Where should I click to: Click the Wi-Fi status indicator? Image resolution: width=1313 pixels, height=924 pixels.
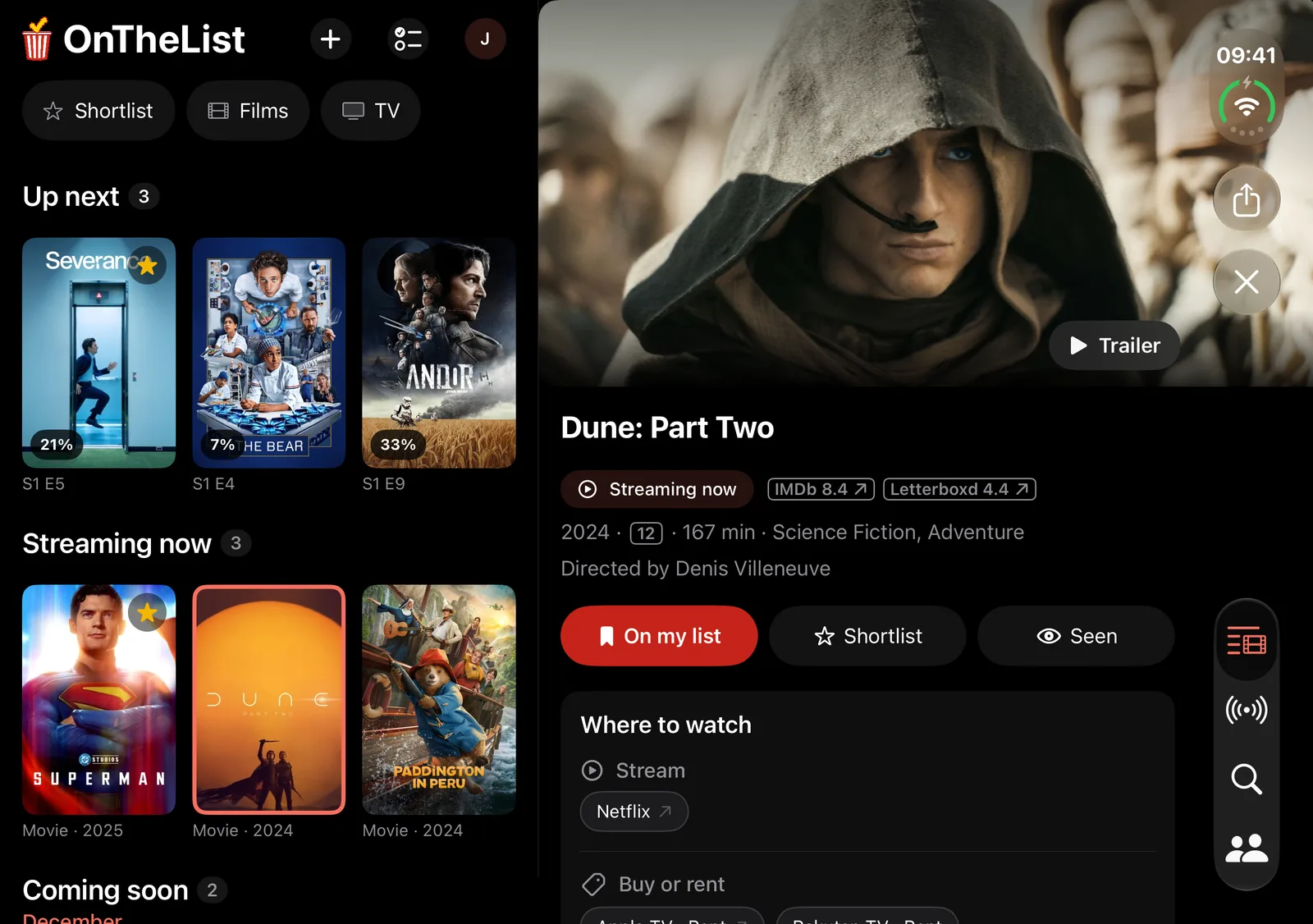pyautogui.click(x=1247, y=107)
